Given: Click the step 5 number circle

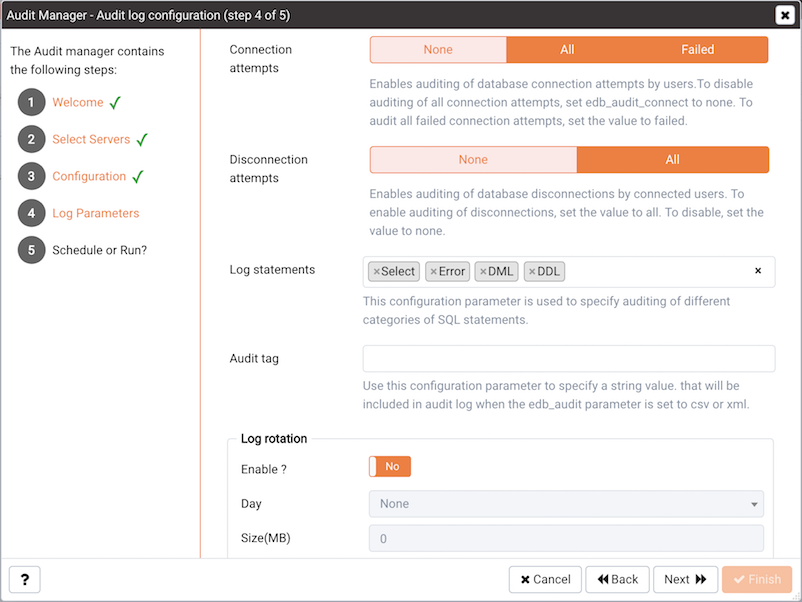Looking at the screenshot, I should click(31, 250).
